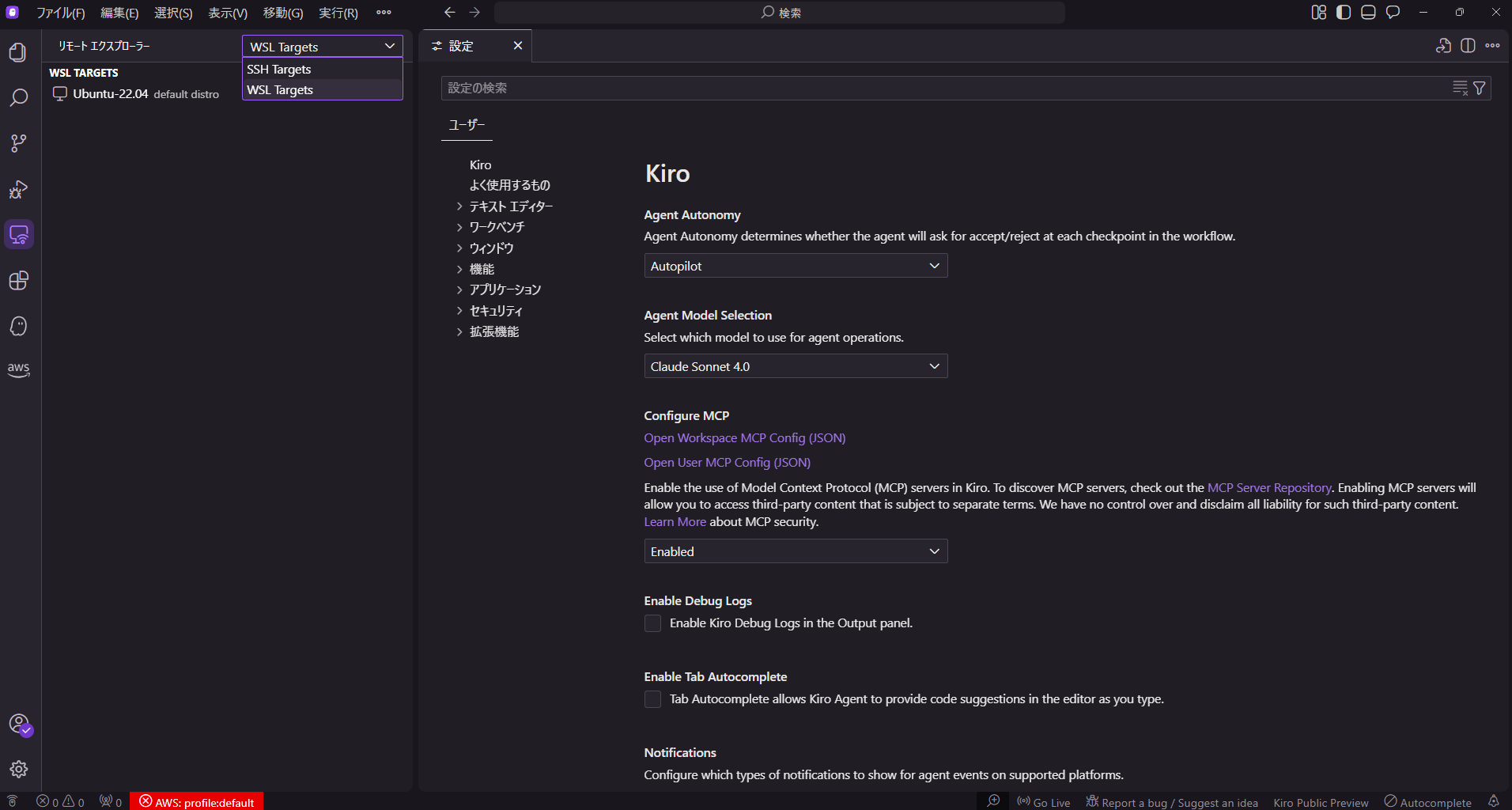This screenshot has width=1512, height=810.
Task: Toggle the primary side bar
Action: [x=1344, y=12]
